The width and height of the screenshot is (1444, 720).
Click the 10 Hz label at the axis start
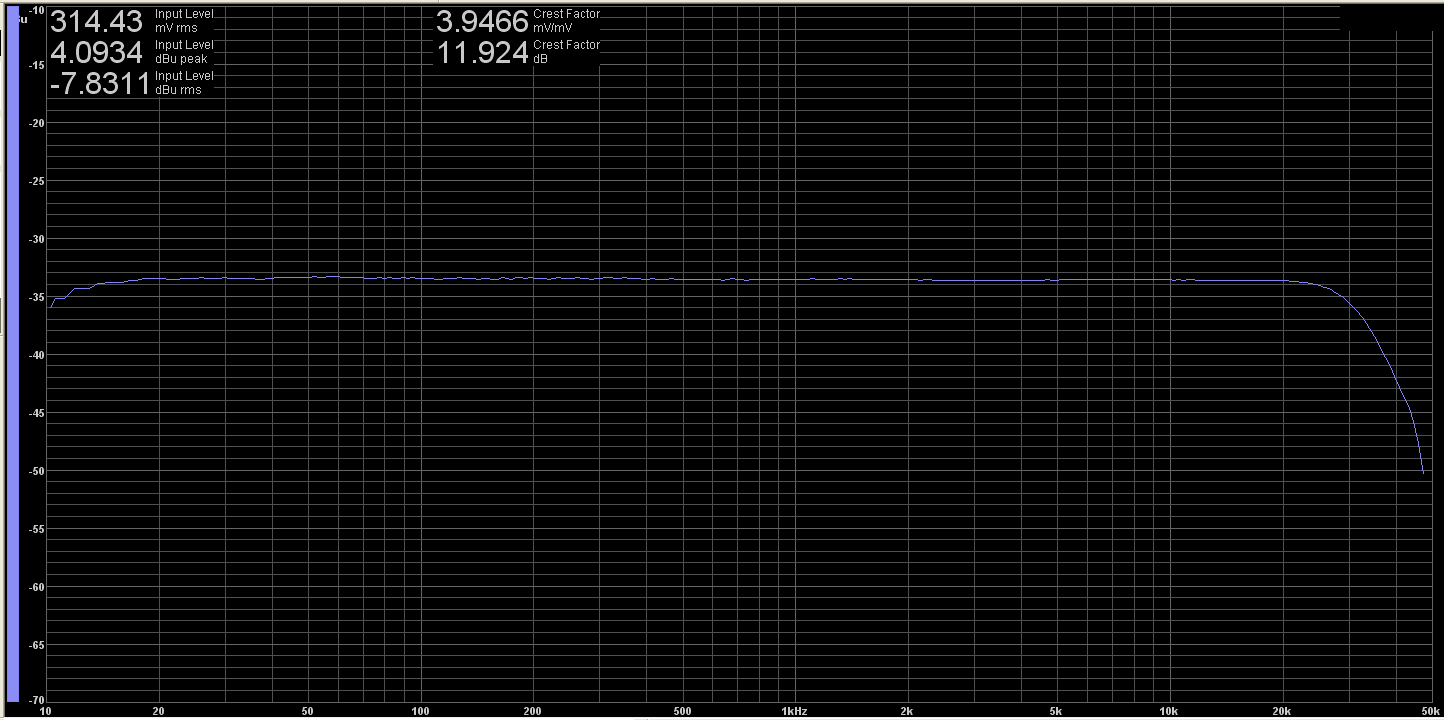(x=45, y=711)
